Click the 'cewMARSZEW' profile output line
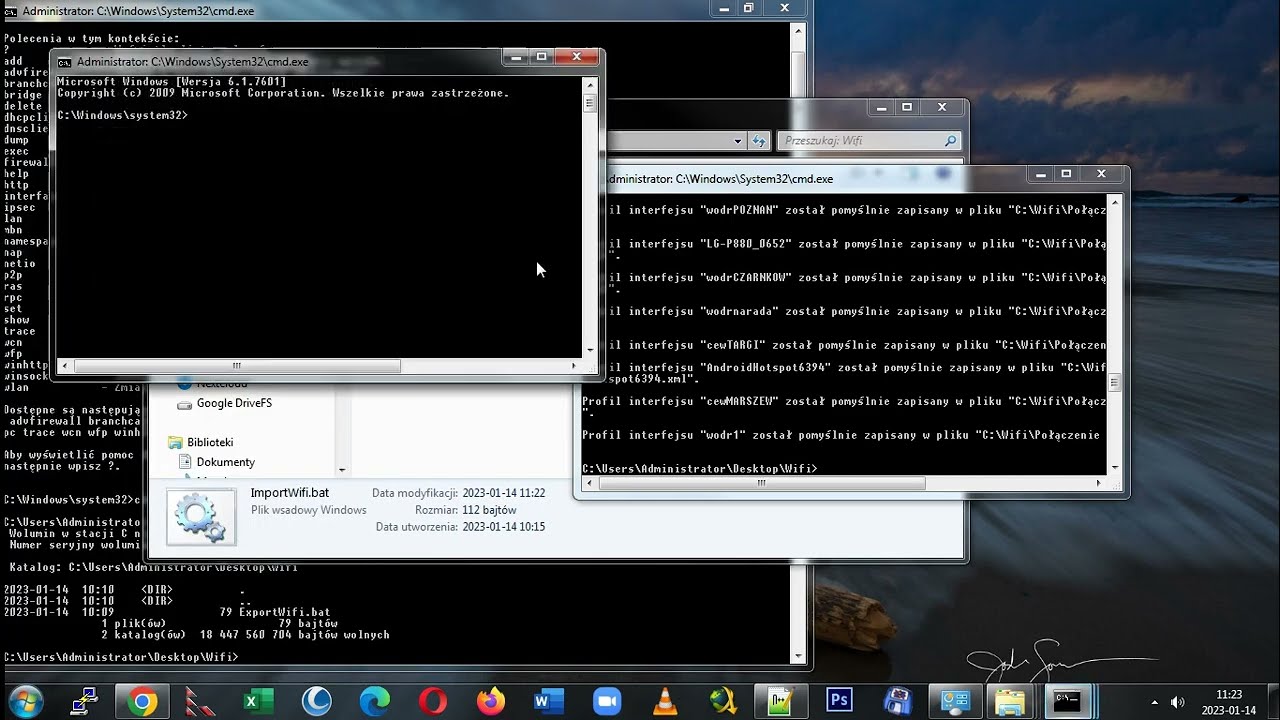Viewport: 1280px width, 720px height. pyautogui.click(x=844, y=401)
